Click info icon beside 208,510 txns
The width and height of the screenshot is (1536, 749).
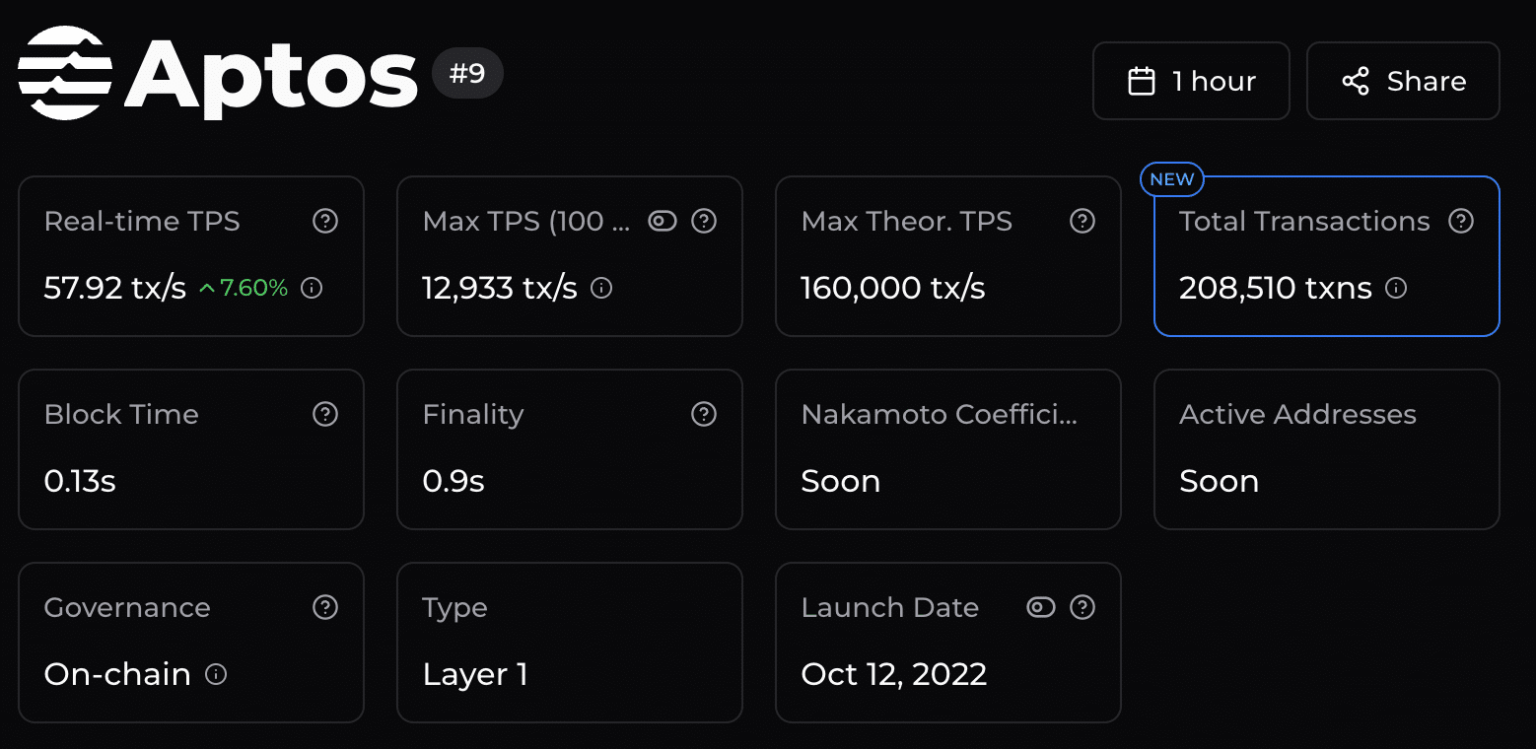1396,288
